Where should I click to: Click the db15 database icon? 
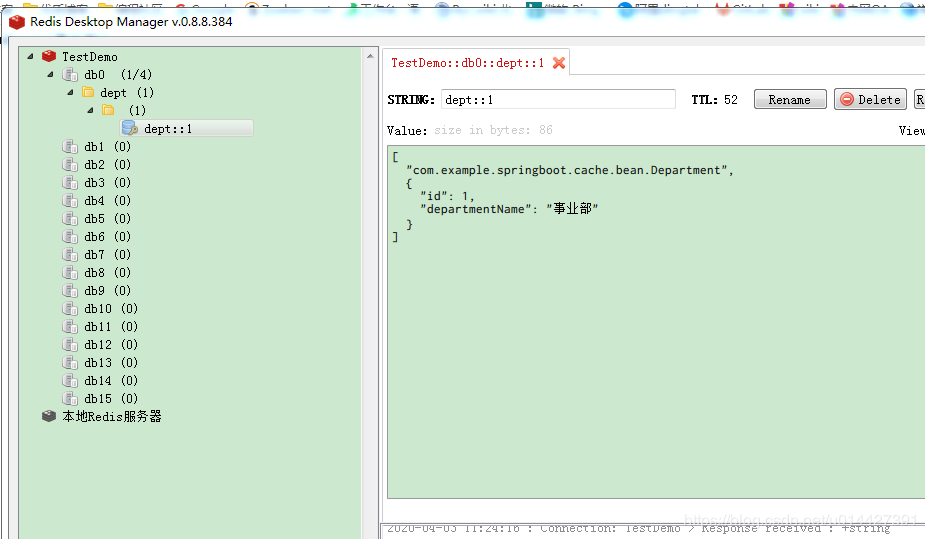tap(70, 399)
